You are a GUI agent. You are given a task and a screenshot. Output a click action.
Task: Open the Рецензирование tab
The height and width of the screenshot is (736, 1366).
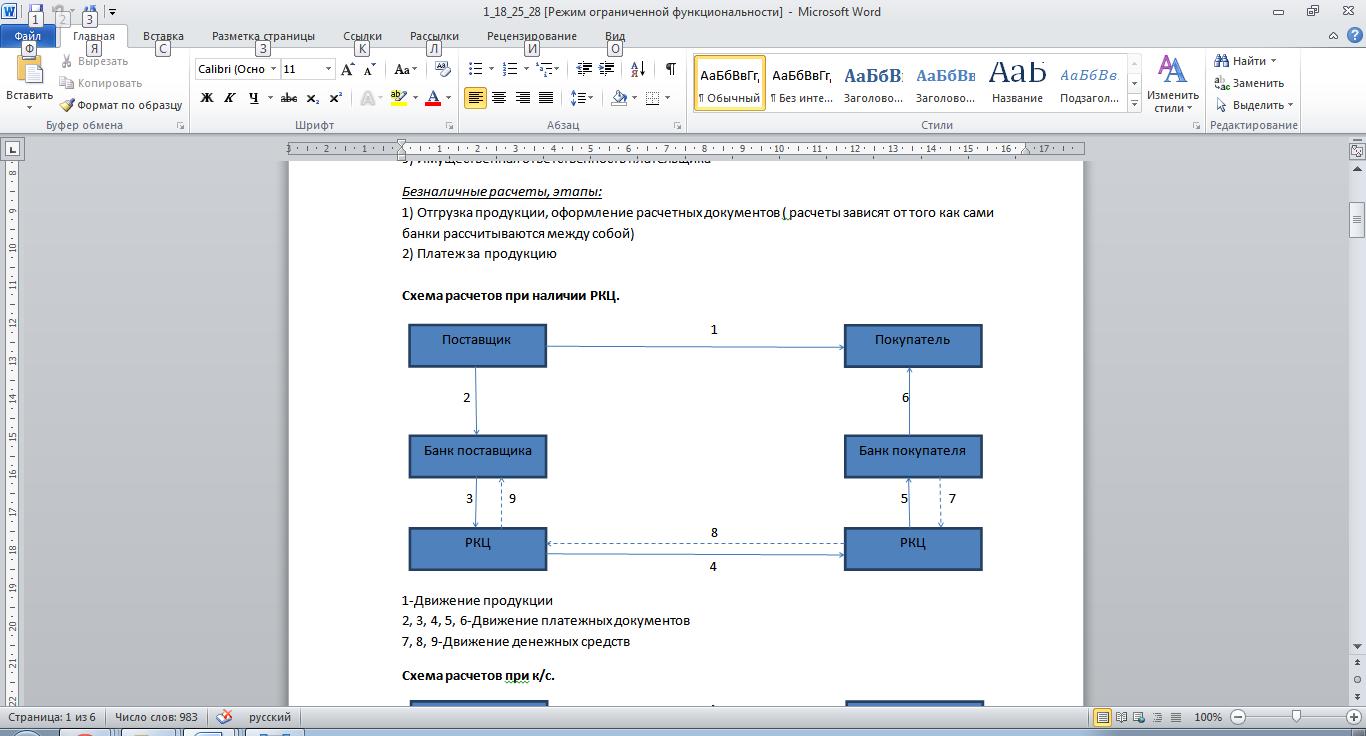(532, 36)
